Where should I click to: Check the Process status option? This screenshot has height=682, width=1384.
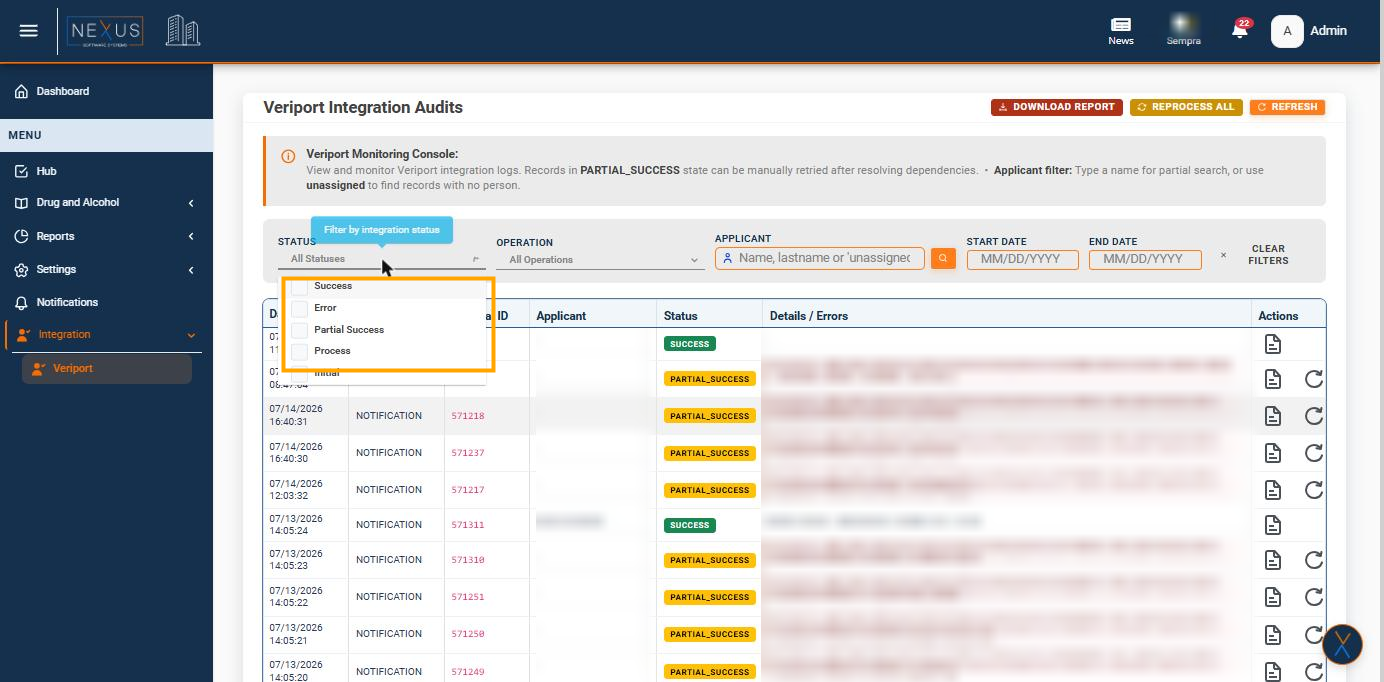point(299,351)
